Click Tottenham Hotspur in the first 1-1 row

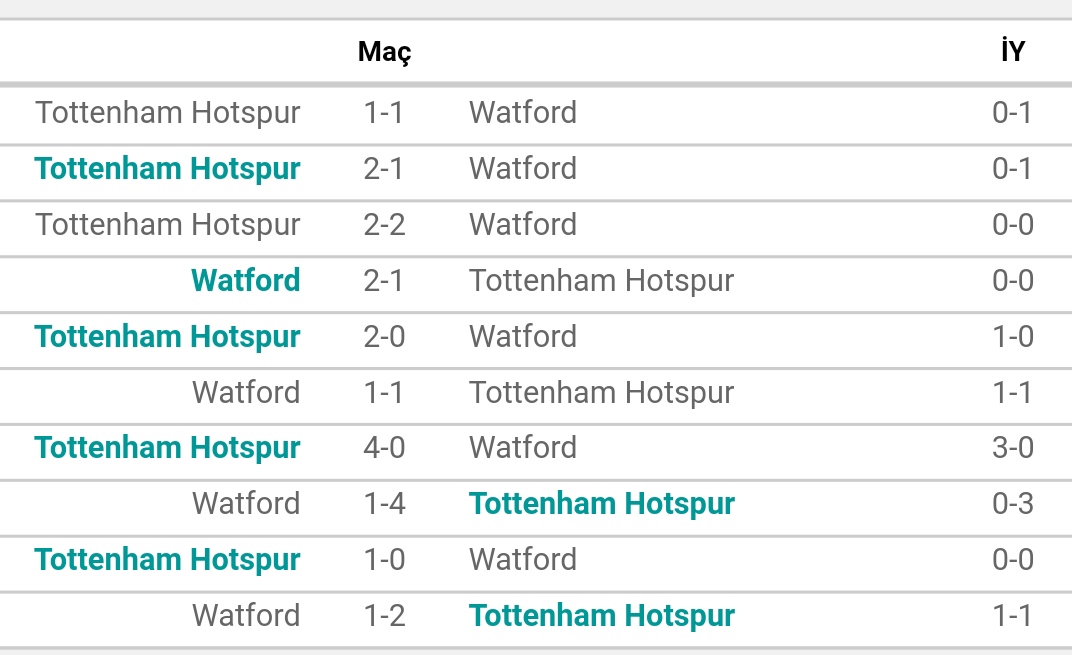pos(168,113)
